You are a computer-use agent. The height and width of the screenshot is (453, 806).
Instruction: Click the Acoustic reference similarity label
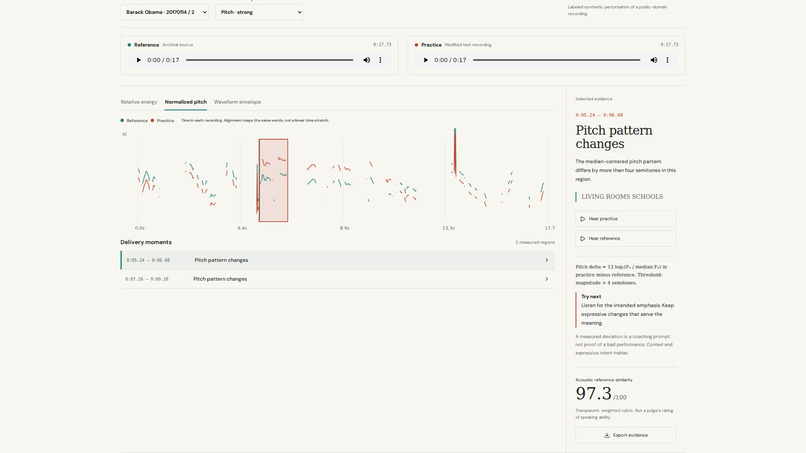pos(604,380)
